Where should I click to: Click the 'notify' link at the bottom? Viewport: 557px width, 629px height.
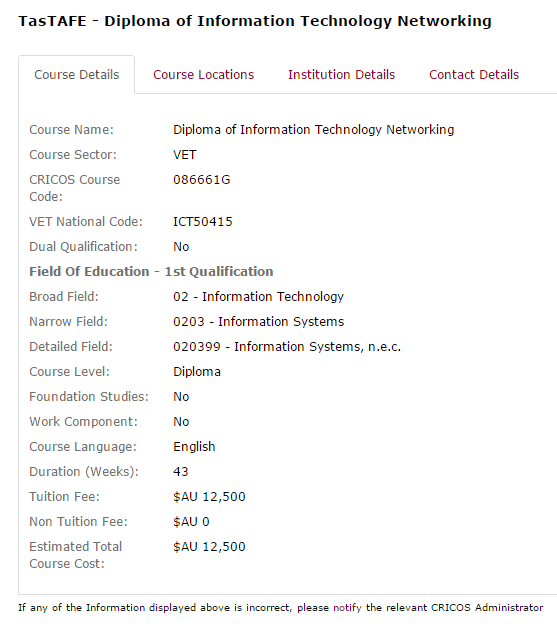pyautogui.click(x=347, y=608)
